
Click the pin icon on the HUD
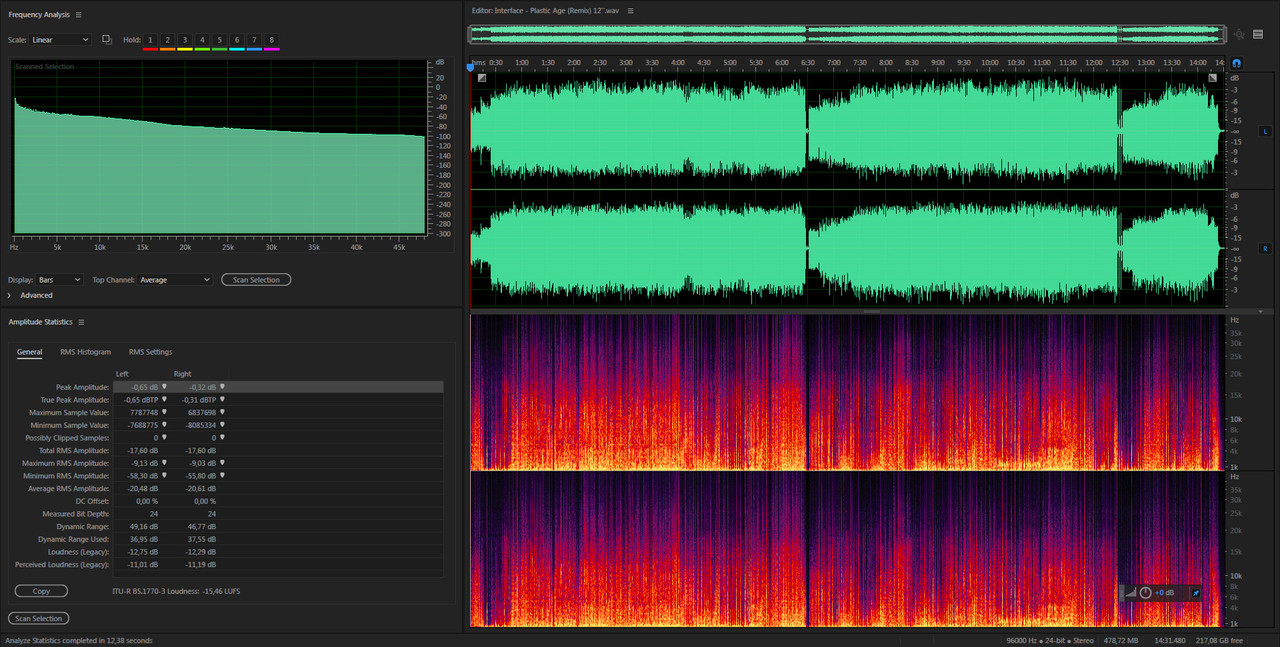pos(1195,592)
